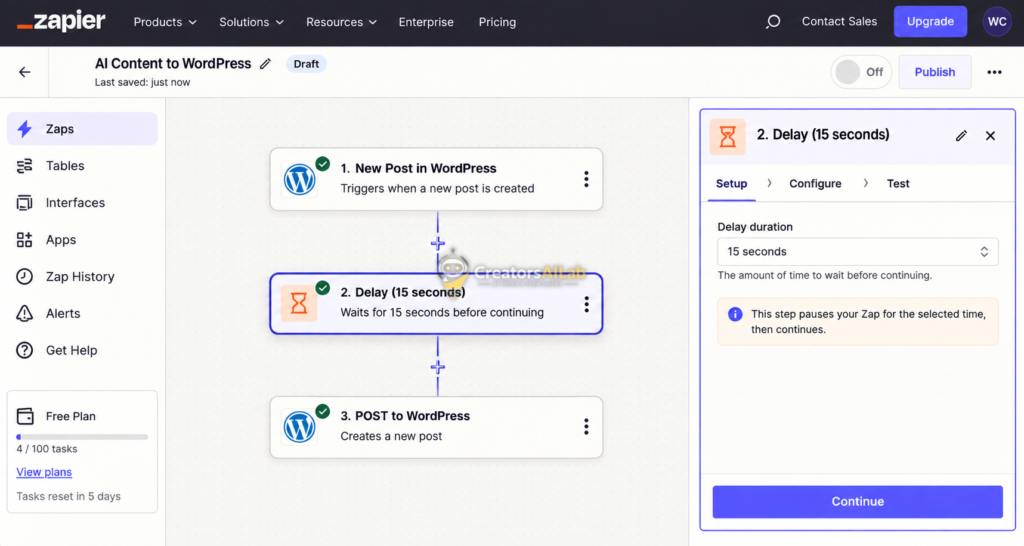Viewport: 1024px width, 546px height.
Task: Click the Zaps lightning bolt icon
Action: (x=25, y=129)
